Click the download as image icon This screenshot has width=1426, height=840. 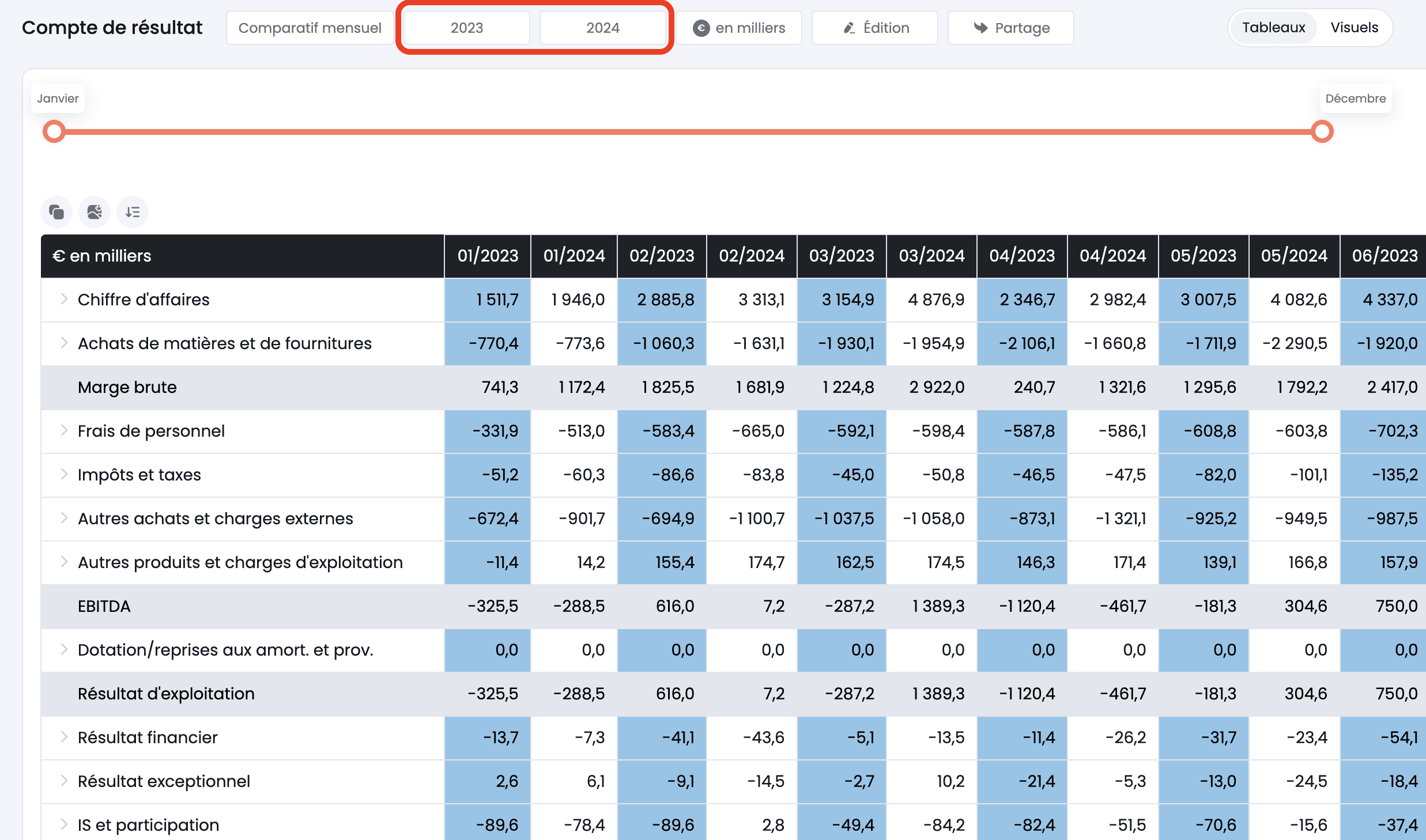pos(95,212)
